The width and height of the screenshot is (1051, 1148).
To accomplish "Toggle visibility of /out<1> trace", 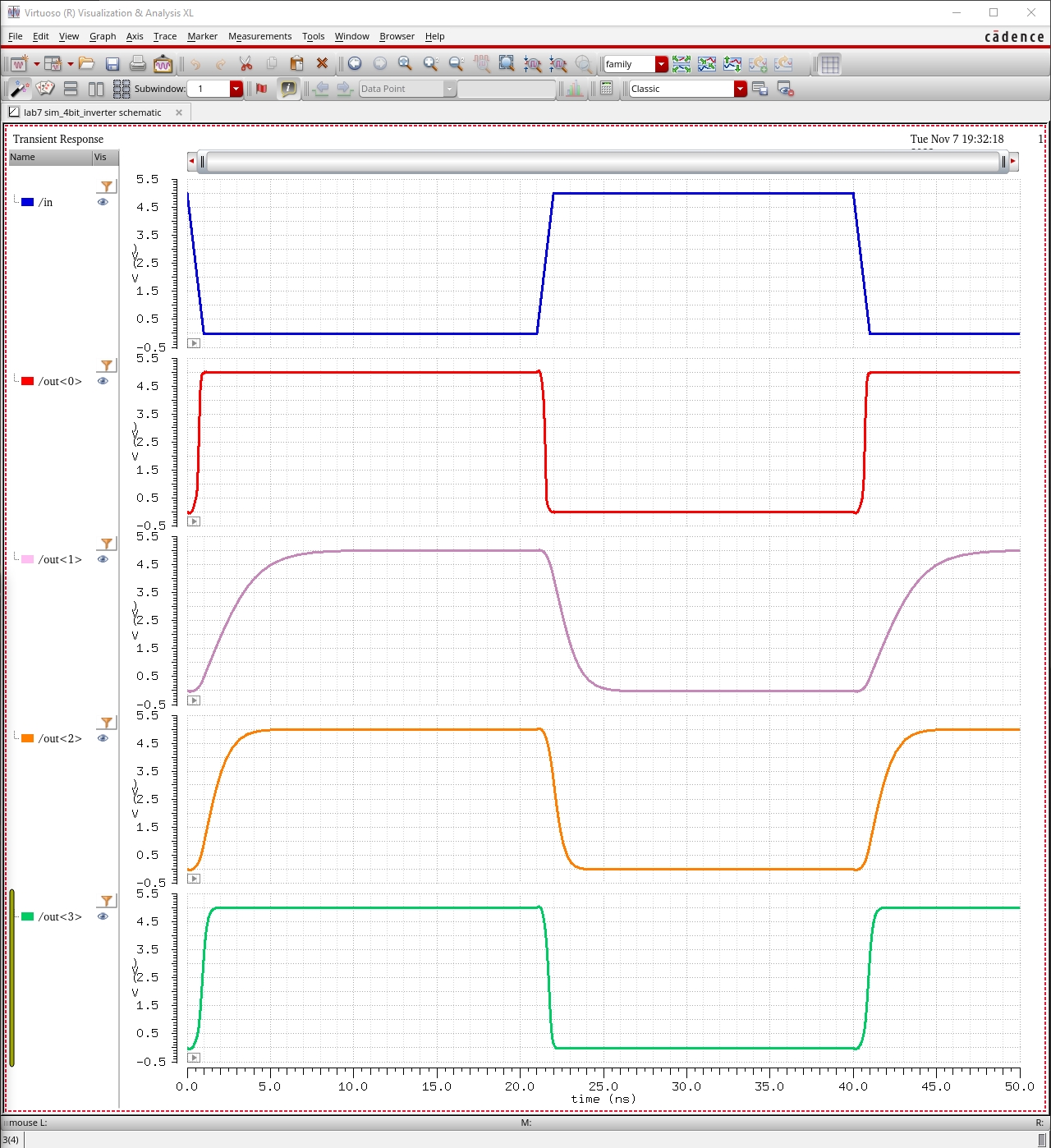I will click(103, 559).
